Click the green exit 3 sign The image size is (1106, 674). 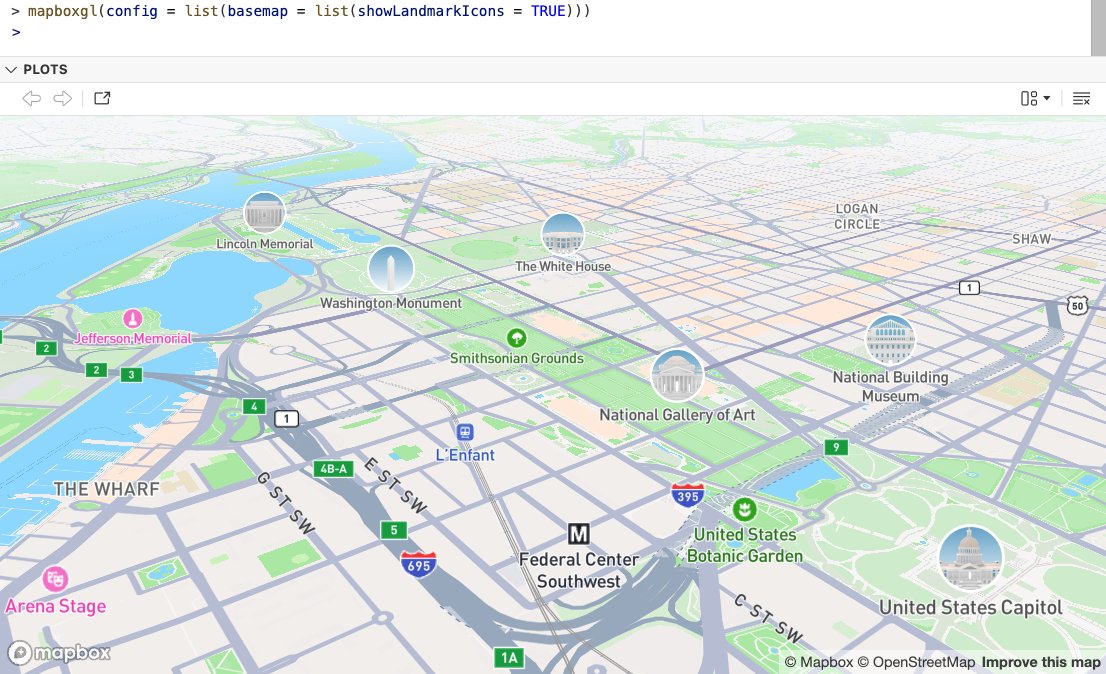tap(131, 374)
